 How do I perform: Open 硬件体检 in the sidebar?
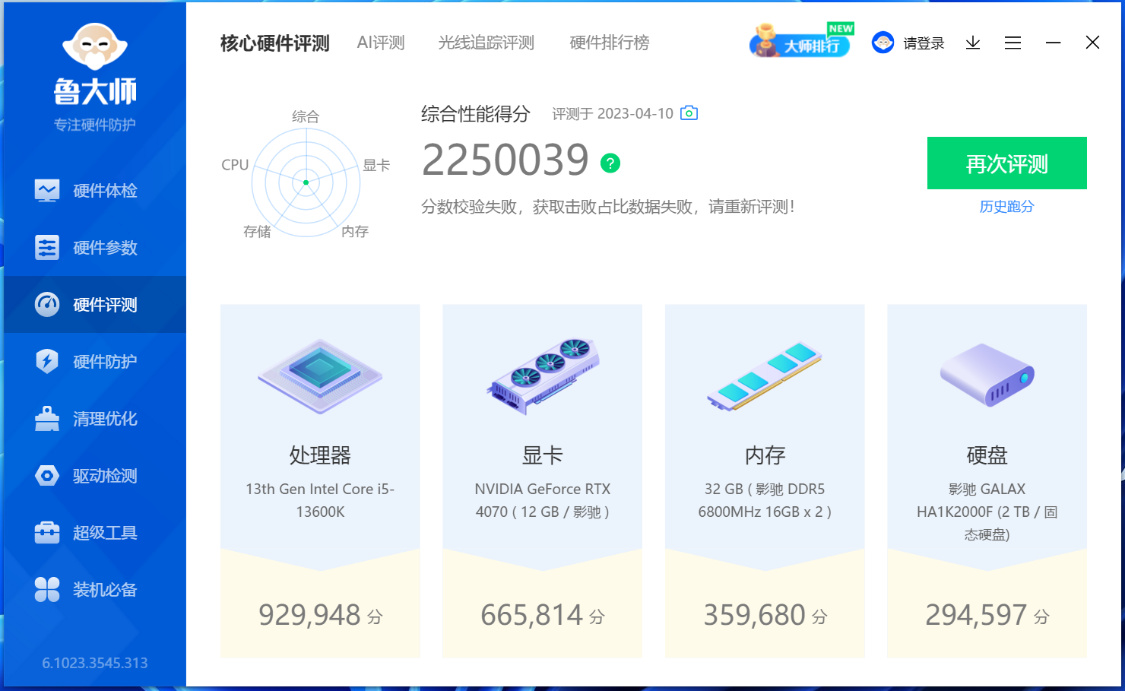pyautogui.click(x=95, y=190)
